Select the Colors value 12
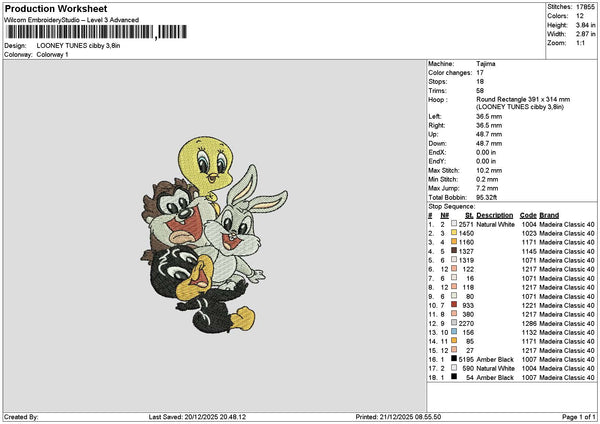The image size is (600, 424). pyautogui.click(x=580, y=16)
